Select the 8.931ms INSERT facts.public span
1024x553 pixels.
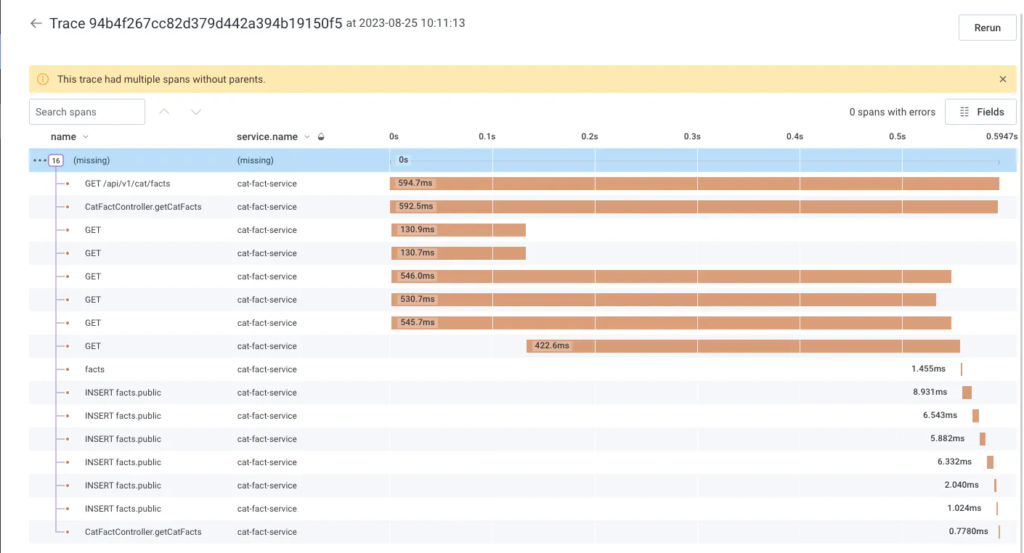tap(966, 393)
